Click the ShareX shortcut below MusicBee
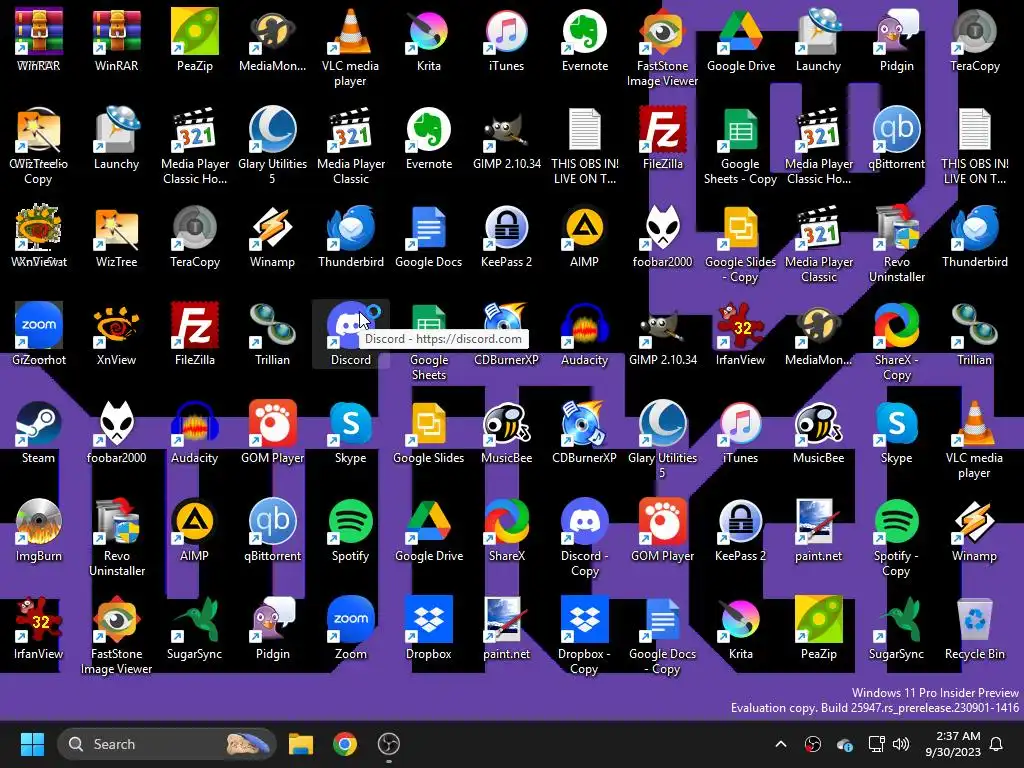 pyautogui.click(x=506, y=530)
